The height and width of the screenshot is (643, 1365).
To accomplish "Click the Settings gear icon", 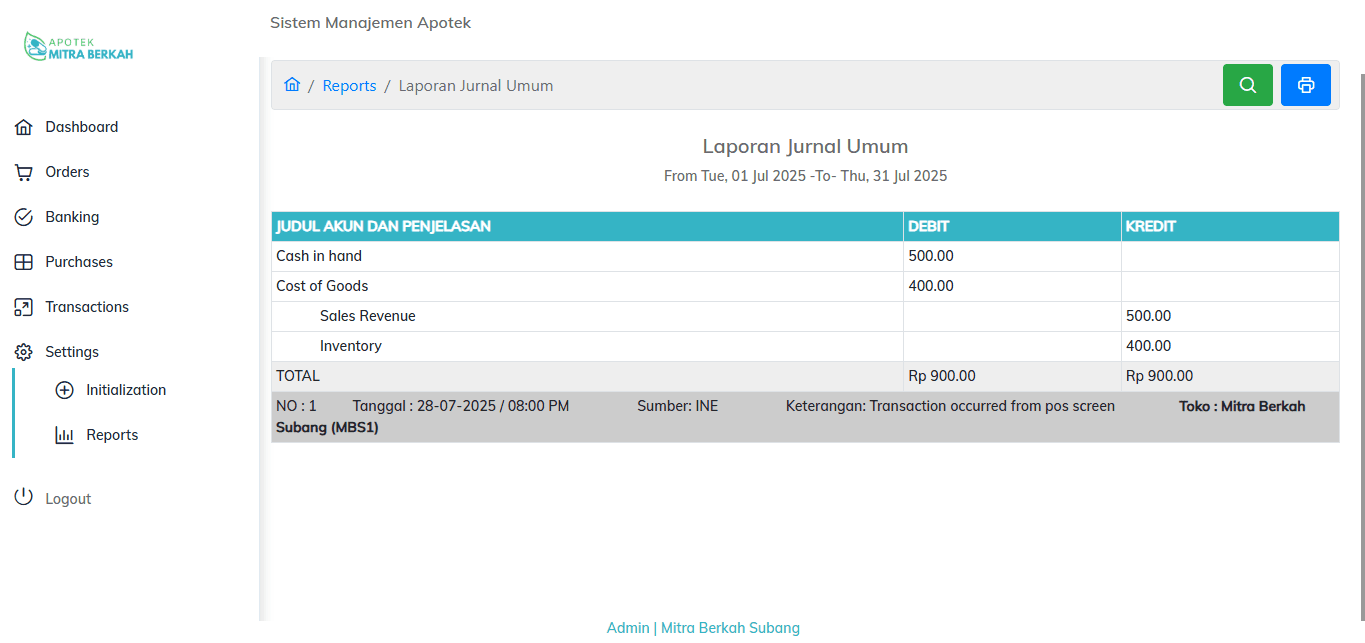I will [24, 352].
